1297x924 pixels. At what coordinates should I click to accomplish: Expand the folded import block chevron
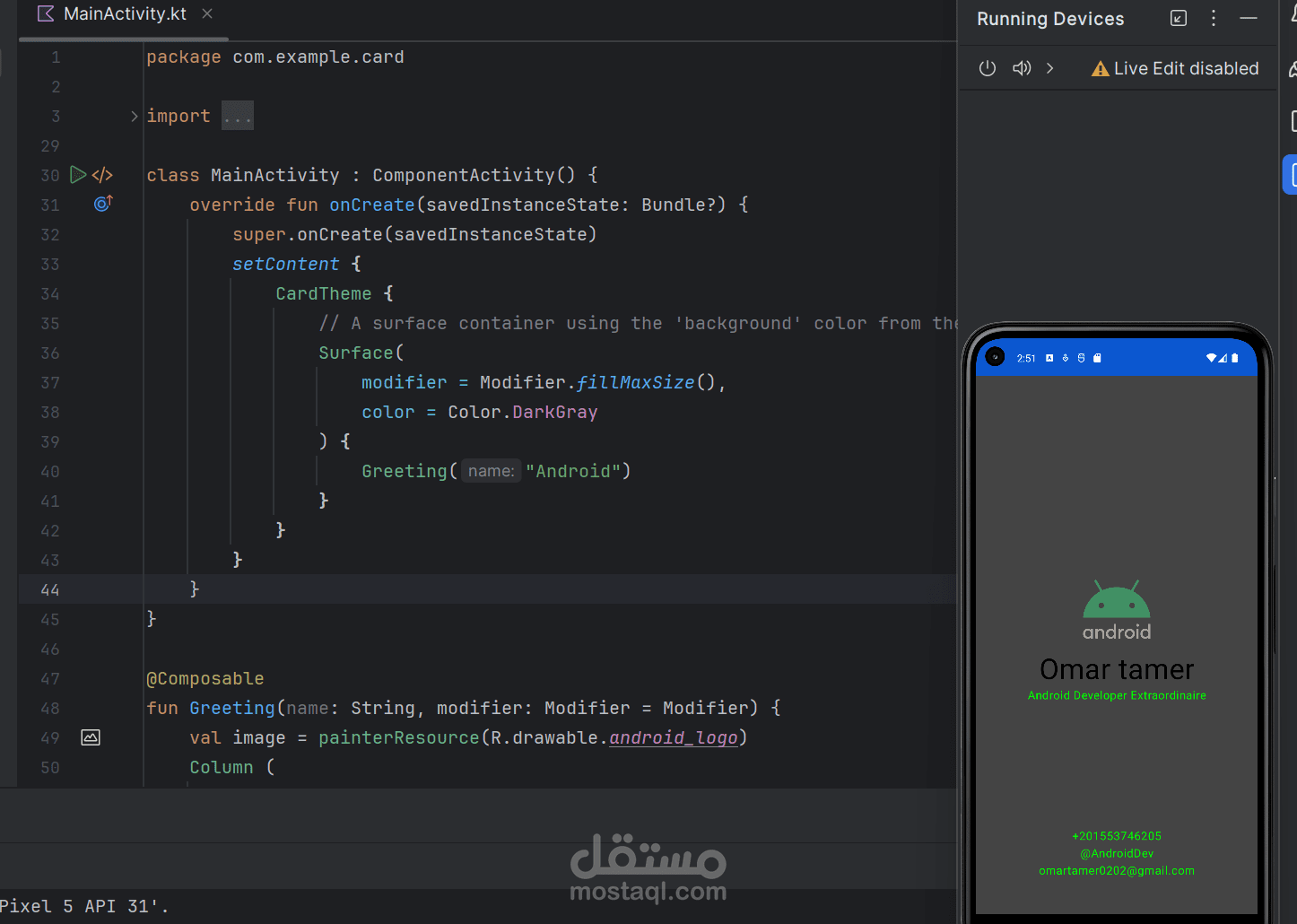pyautogui.click(x=135, y=117)
